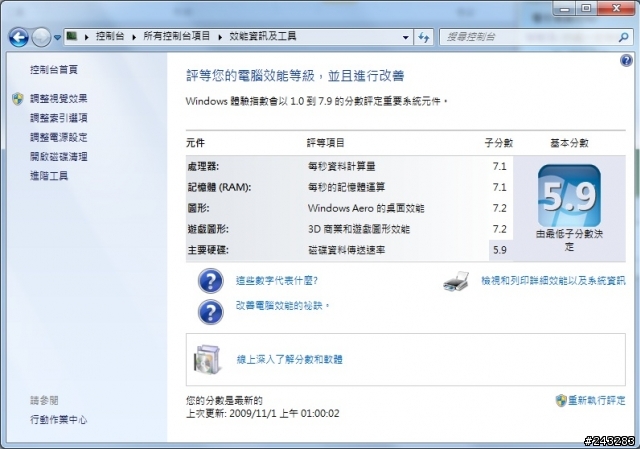Open 行動作業中心 under 請參閱

pyautogui.click(x=59, y=420)
